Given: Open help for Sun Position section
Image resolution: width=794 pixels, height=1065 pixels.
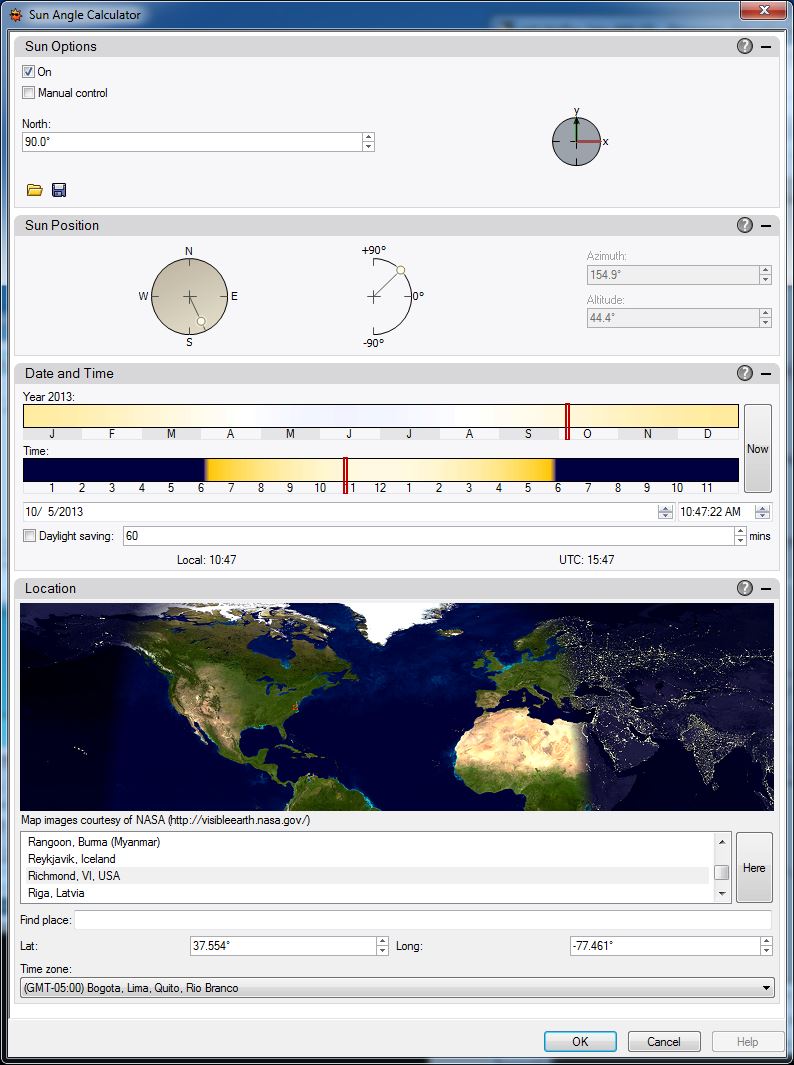Looking at the screenshot, I should (744, 225).
